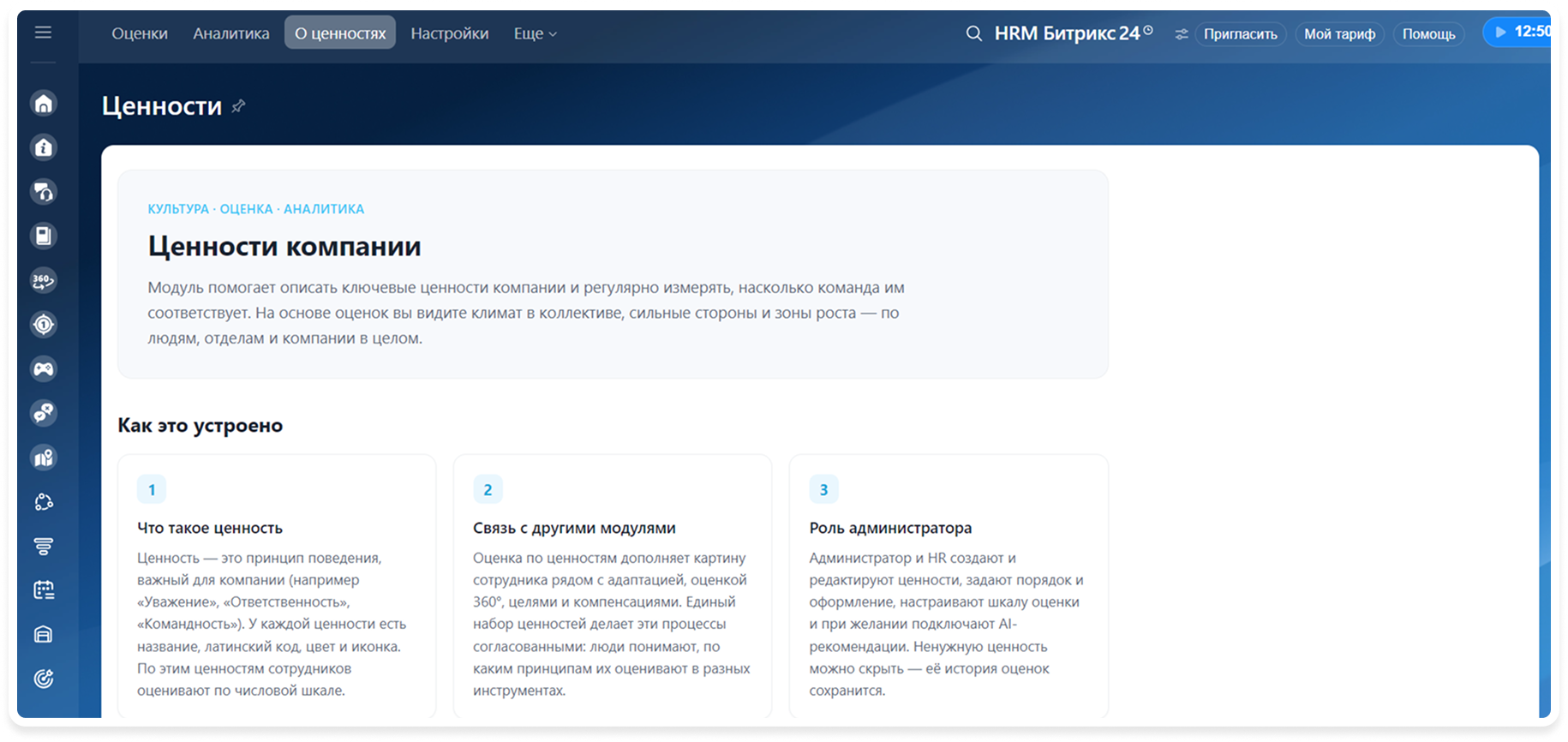Viewport: 1568px width, 742px height.
Task: Click the HRM Битрикс 24 logo text
Action: (1067, 33)
